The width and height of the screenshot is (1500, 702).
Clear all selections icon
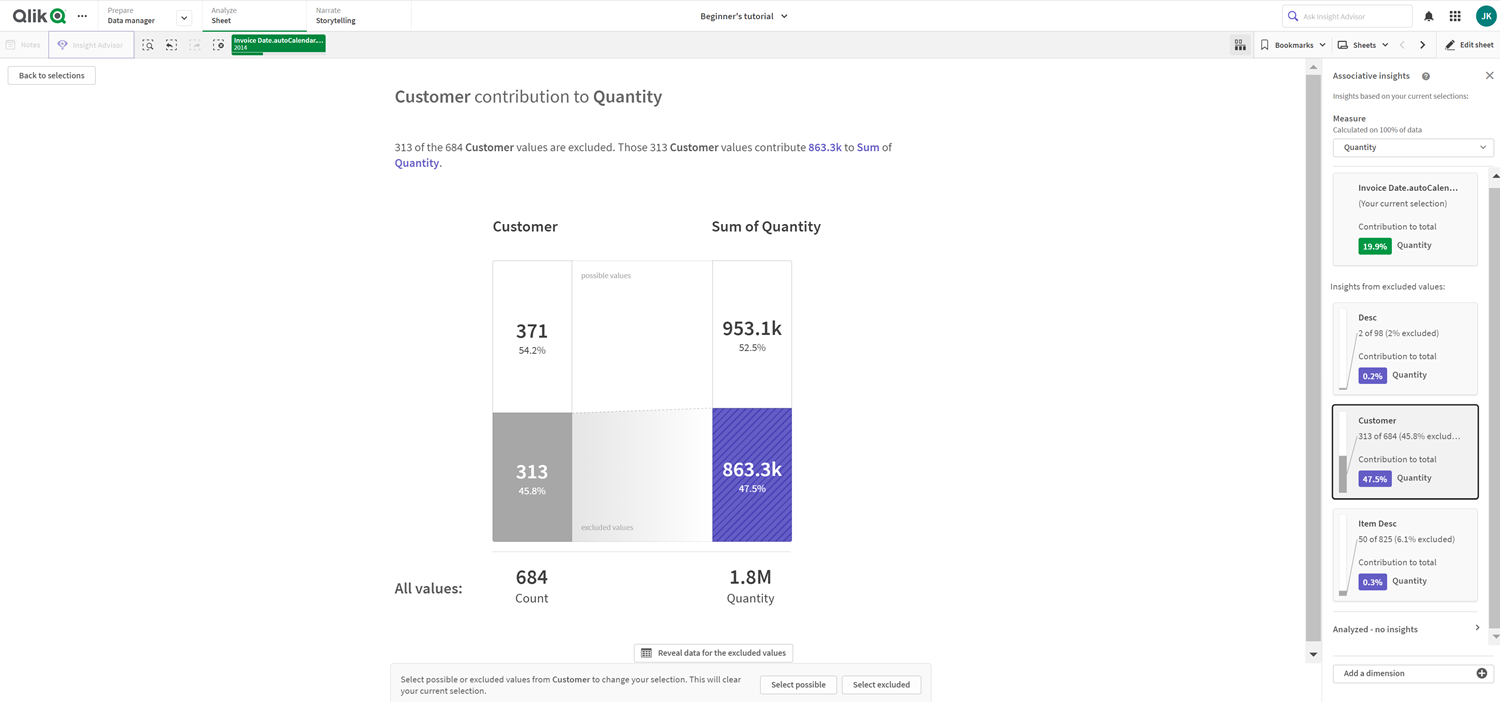218,45
